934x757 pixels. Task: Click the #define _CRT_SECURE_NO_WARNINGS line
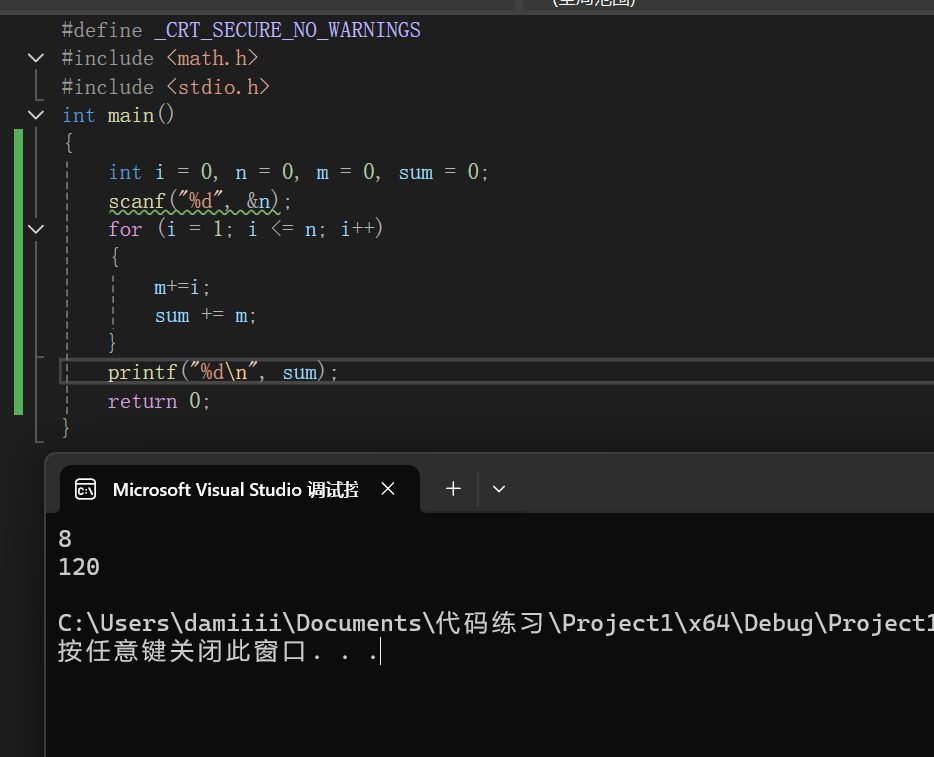[241, 30]
